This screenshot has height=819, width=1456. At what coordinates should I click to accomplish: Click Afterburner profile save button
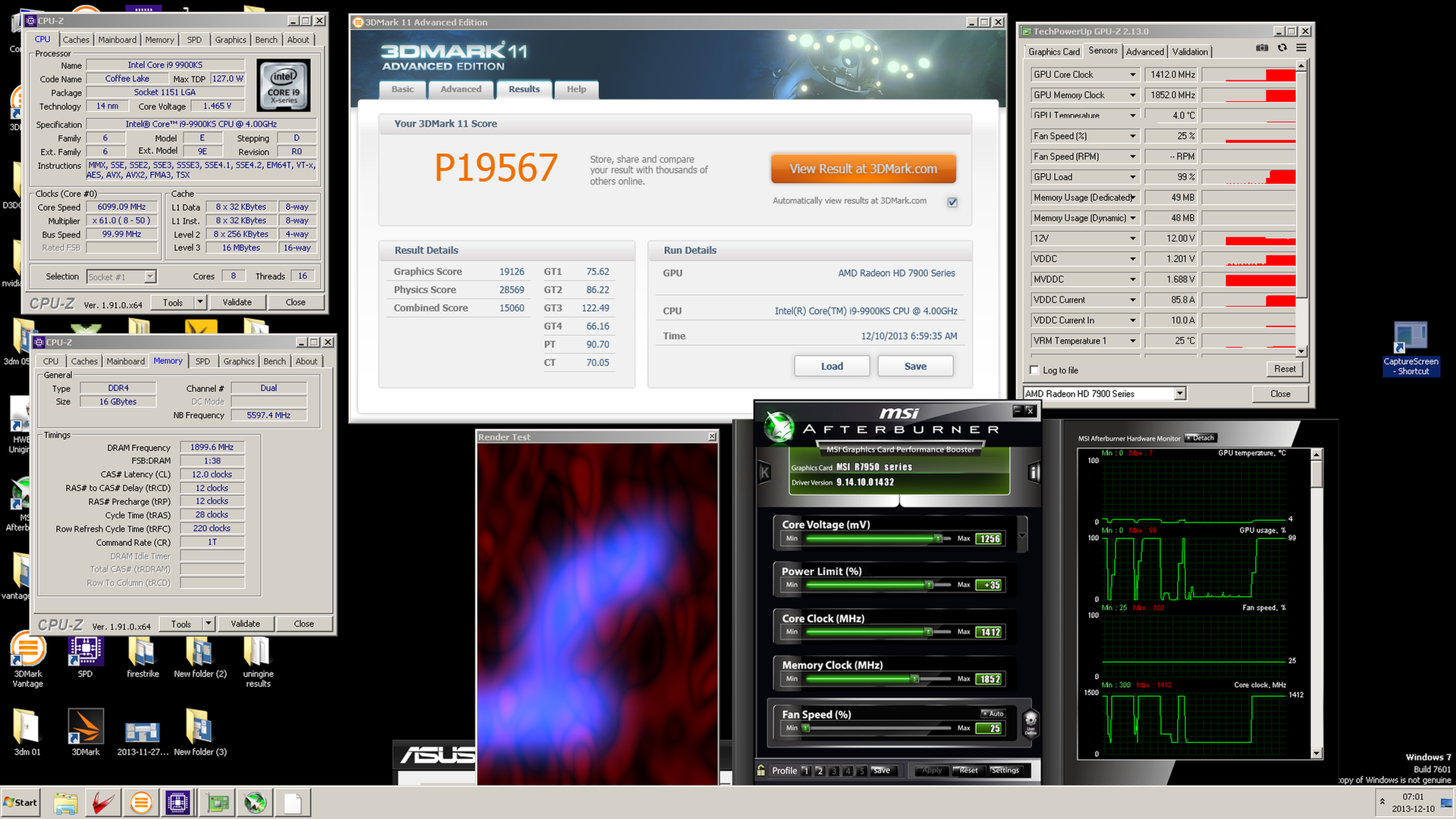pyautogui.click(x=881, y=770)
